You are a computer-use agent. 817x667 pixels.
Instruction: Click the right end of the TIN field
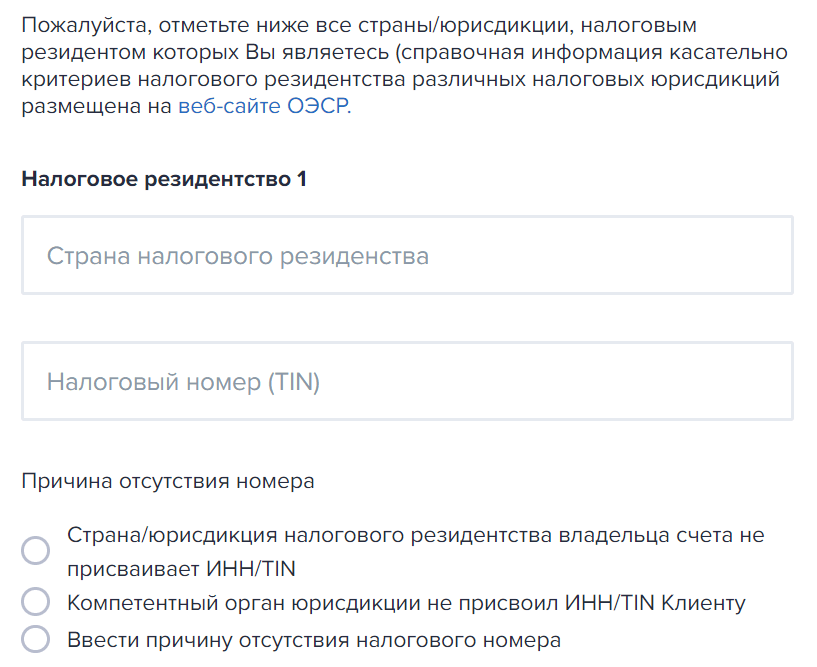[760, 382]
